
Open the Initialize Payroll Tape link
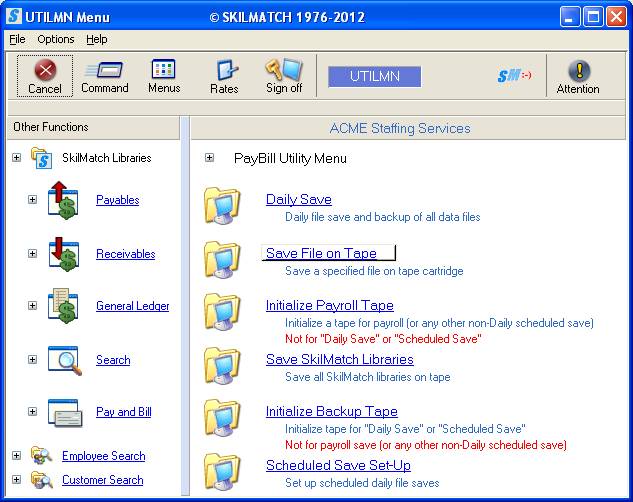point(329,305)
